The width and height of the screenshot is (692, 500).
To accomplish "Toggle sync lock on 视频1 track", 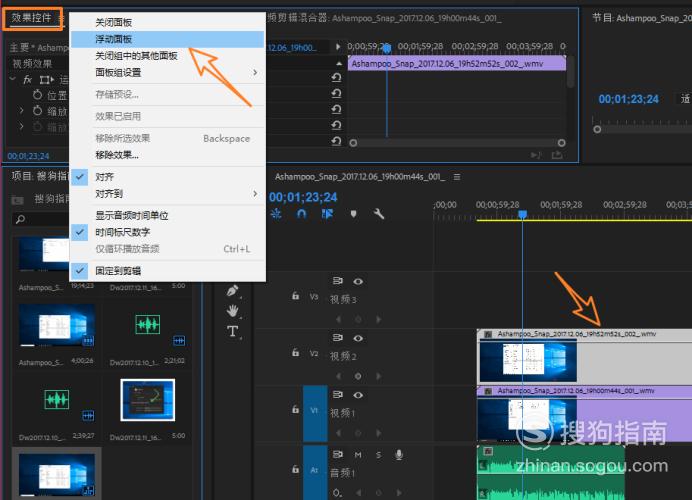I will [338, 395].
